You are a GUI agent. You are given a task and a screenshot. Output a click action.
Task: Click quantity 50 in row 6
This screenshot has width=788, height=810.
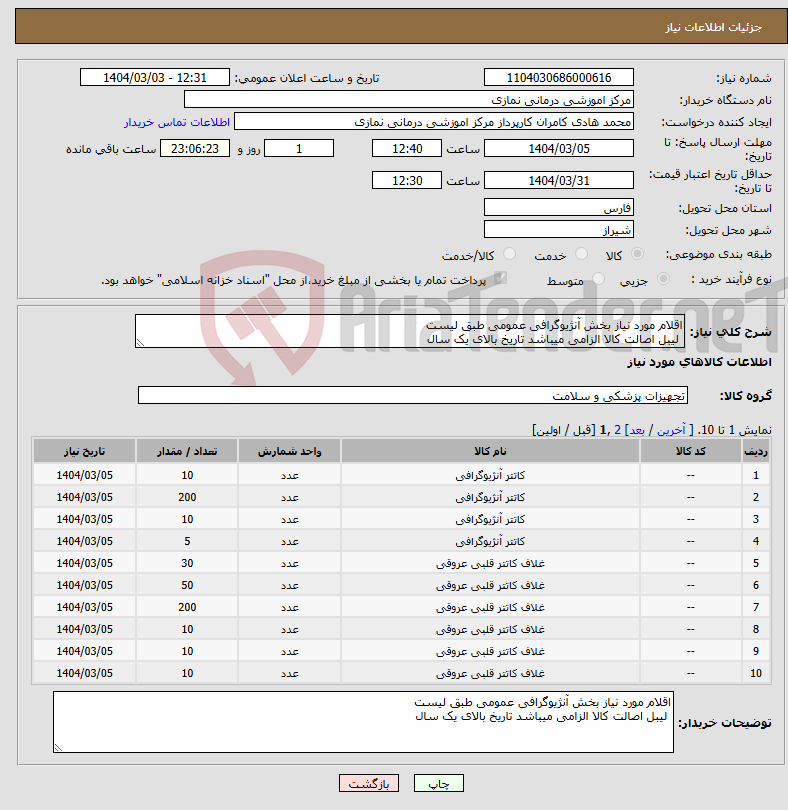pyautogui.click(x=187, y=585)
